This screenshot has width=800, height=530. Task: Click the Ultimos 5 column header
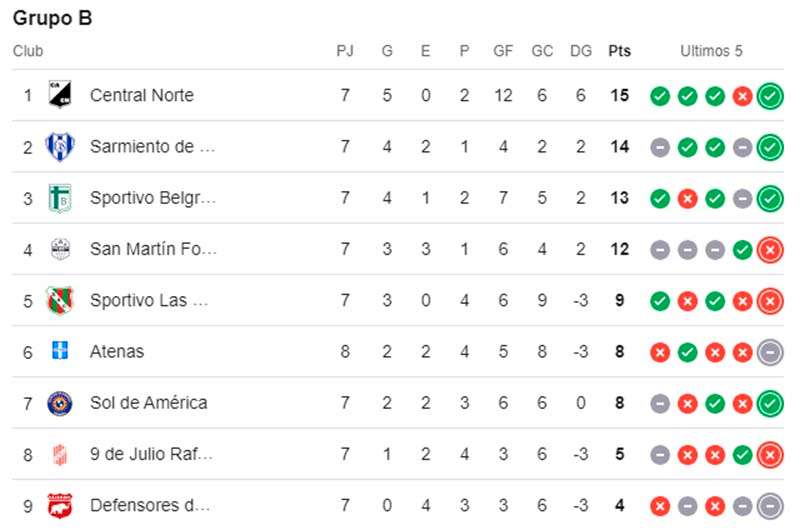pos(711,51)
